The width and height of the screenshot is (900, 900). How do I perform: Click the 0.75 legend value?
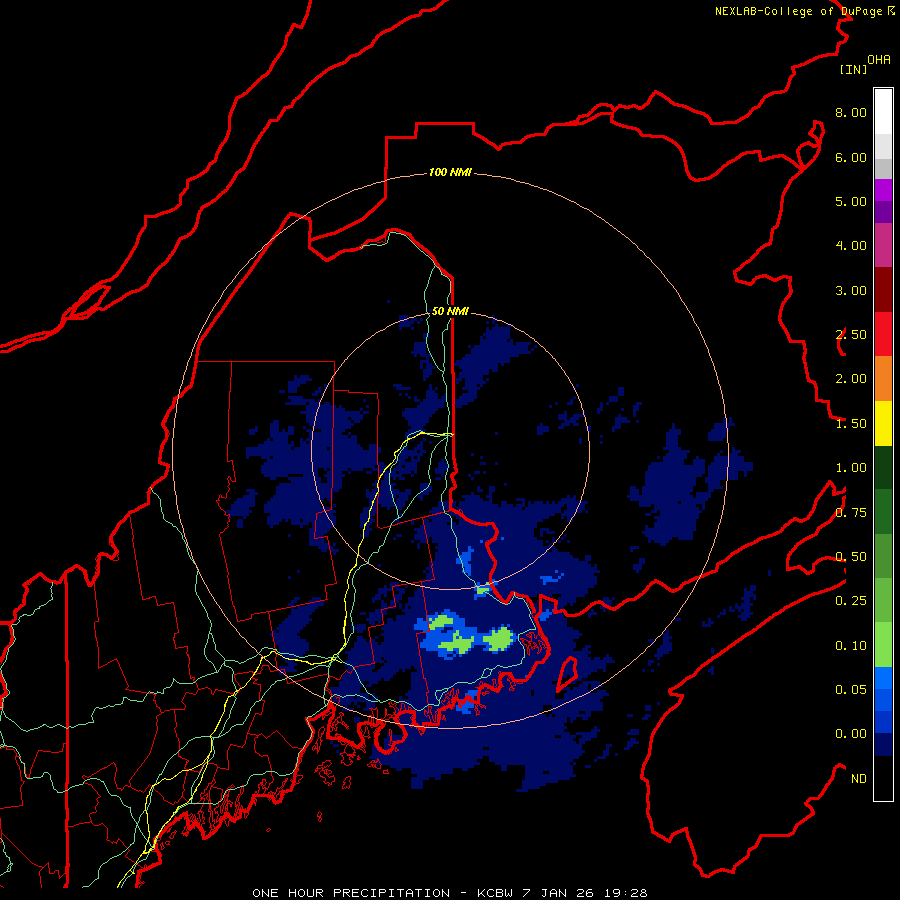[851, 513]
